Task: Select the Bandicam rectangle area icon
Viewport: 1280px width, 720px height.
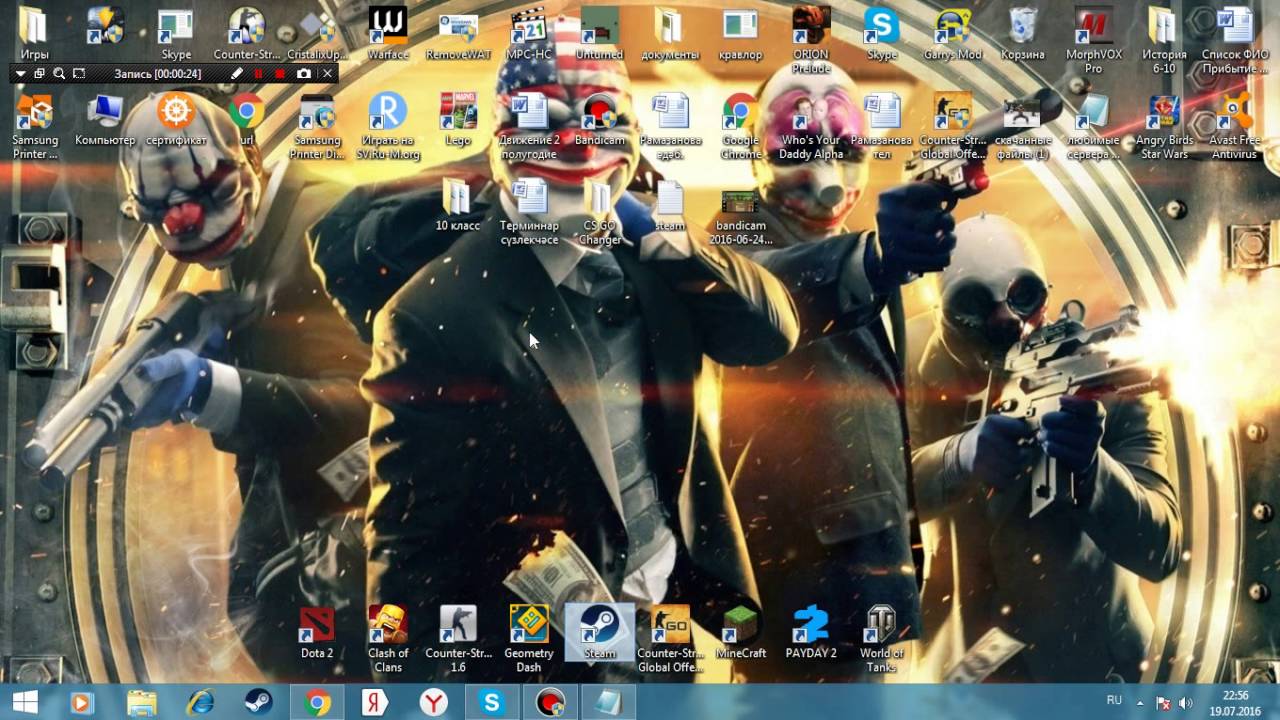Action: 79,74
